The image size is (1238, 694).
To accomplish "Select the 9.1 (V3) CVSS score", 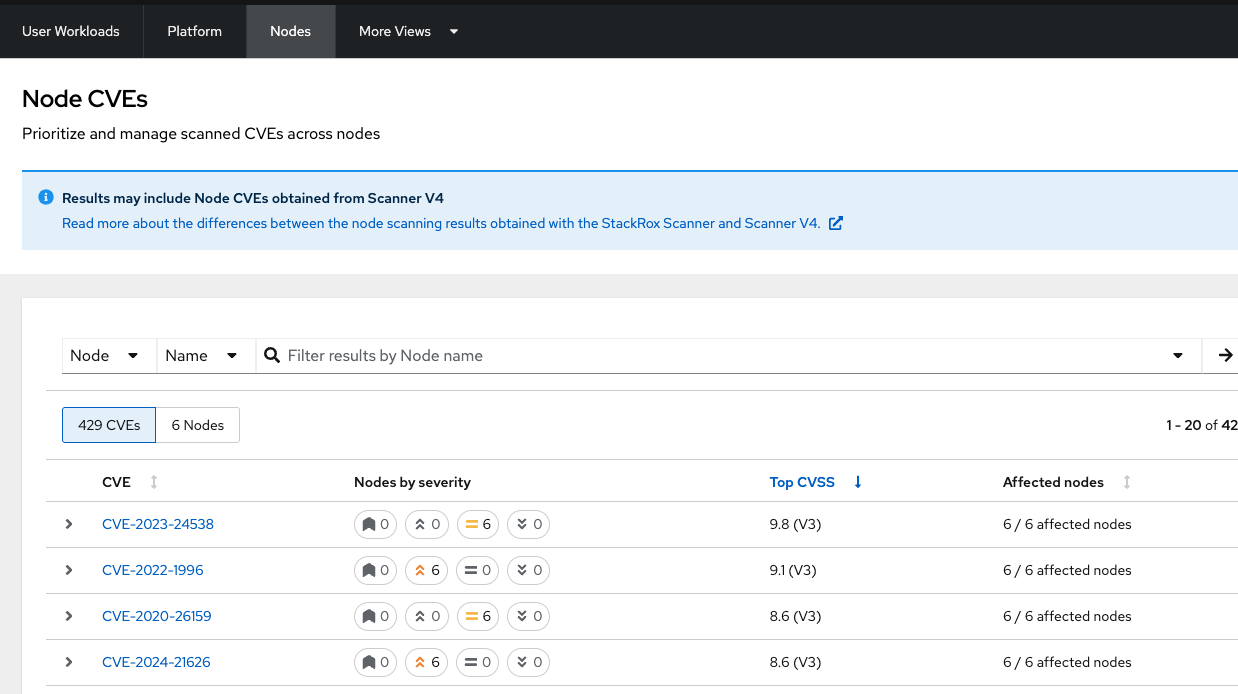I will click(793, 570).
